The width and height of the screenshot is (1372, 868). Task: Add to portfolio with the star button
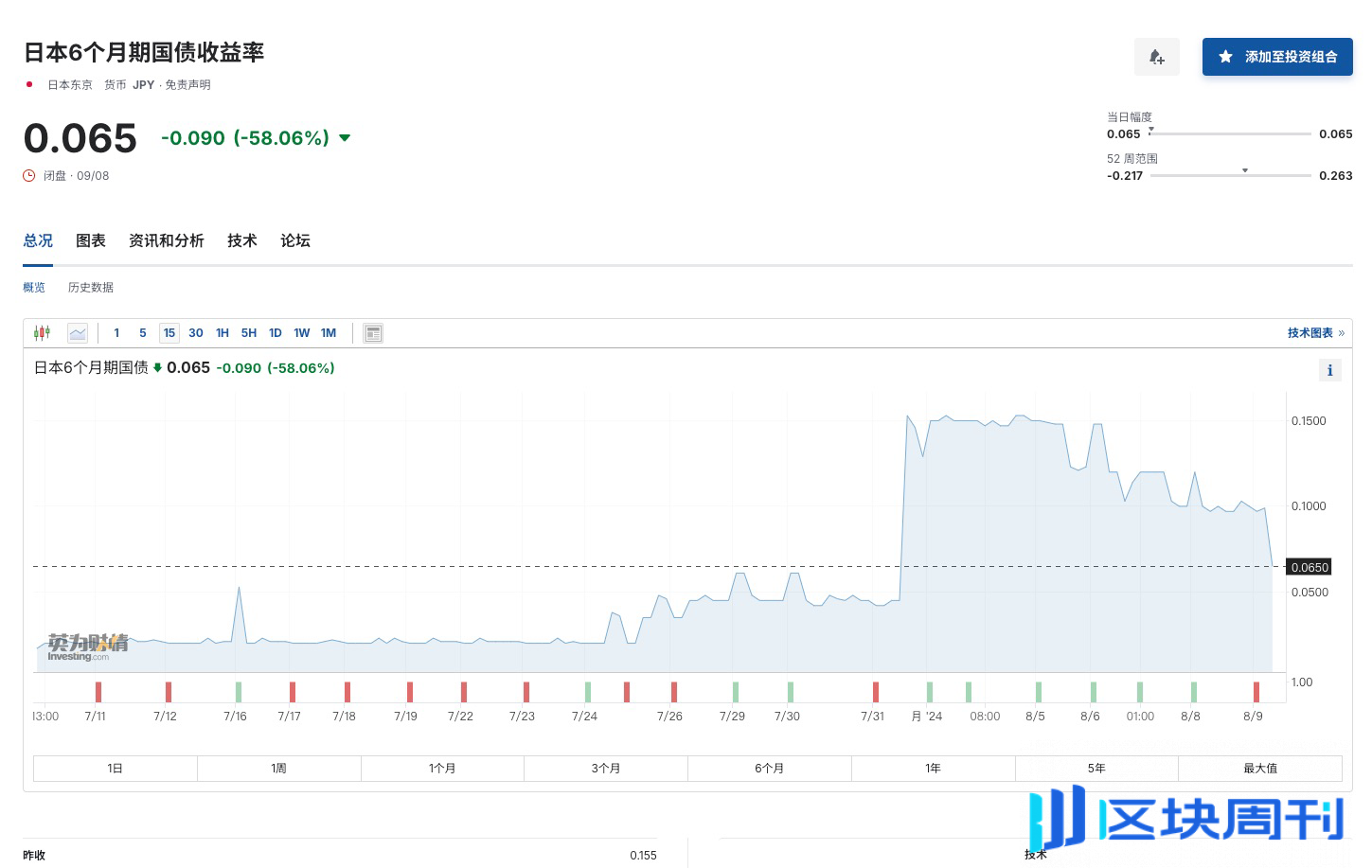(1276, 57)
